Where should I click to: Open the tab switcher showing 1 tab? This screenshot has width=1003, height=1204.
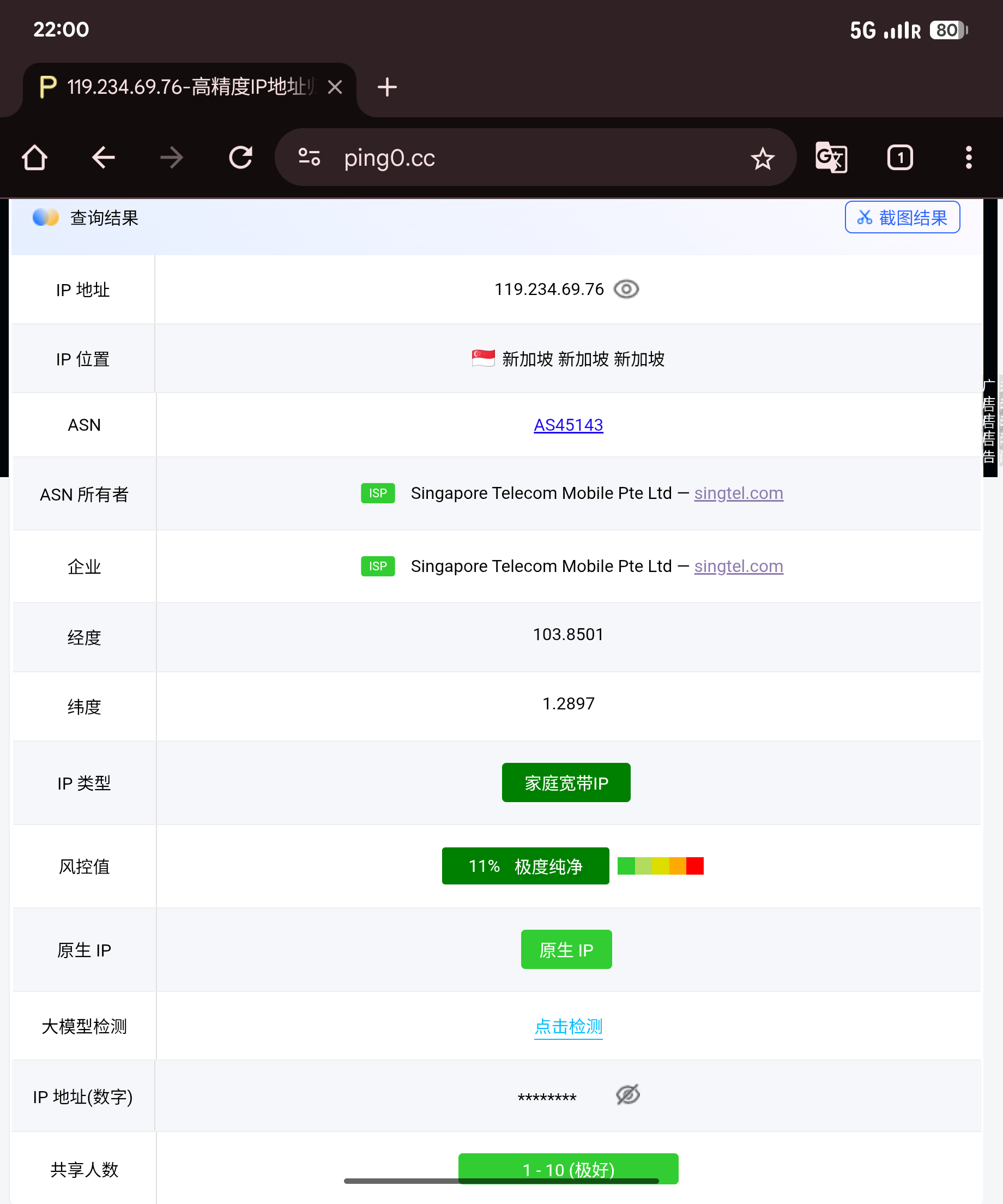[899, 157]
